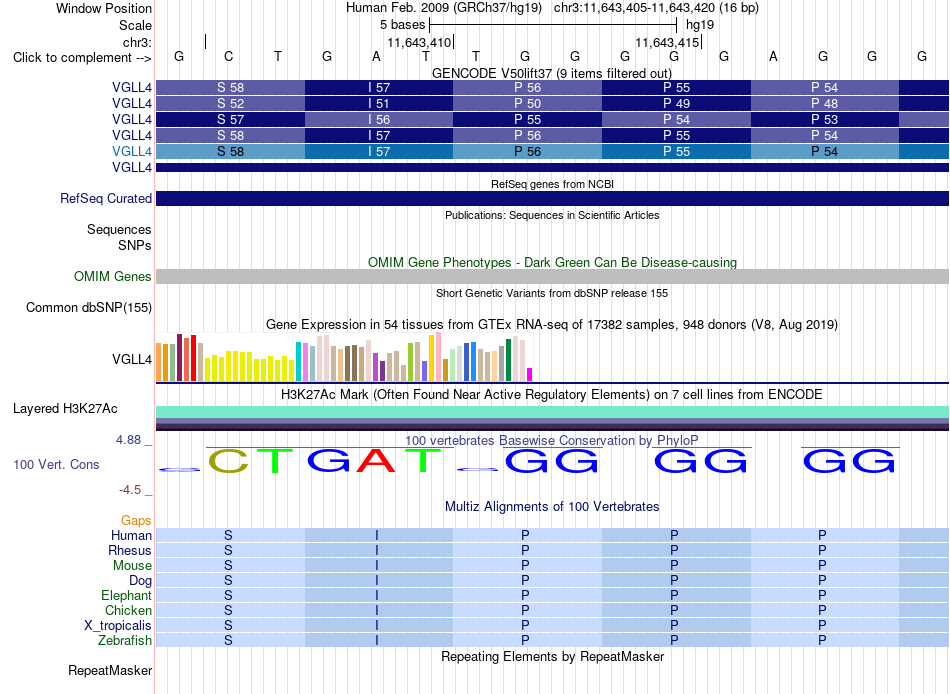Click the 100 Vert. Cons label
950x694 pixels.
tap(56, 464)
